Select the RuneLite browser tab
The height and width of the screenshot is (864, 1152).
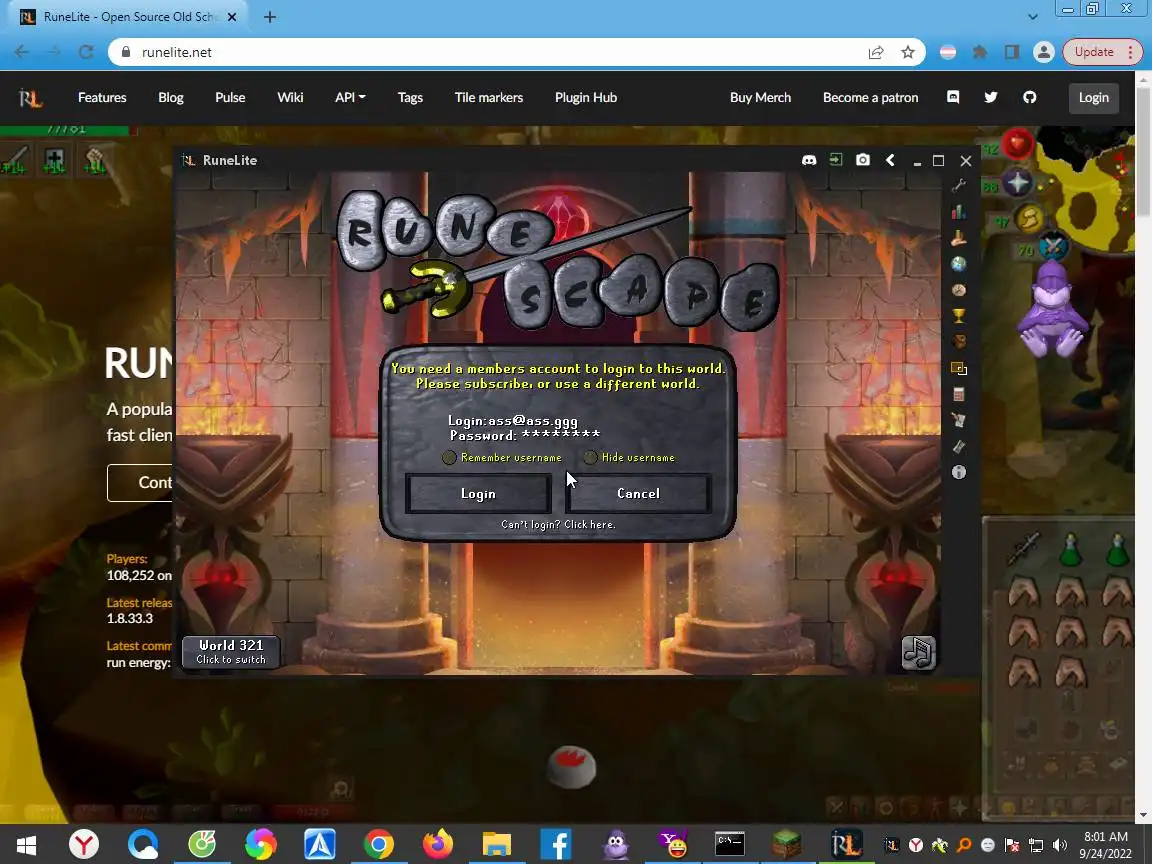(129, 17)
